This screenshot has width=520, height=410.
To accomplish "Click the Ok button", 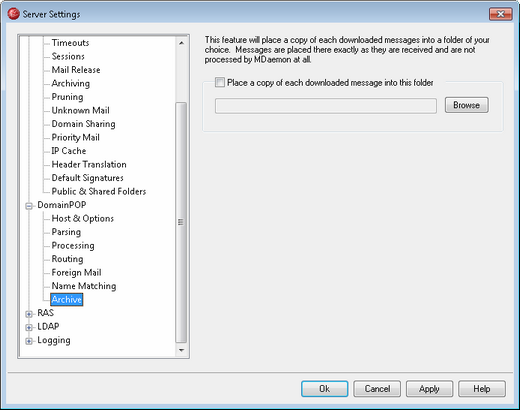I will (x=324, y=389).
